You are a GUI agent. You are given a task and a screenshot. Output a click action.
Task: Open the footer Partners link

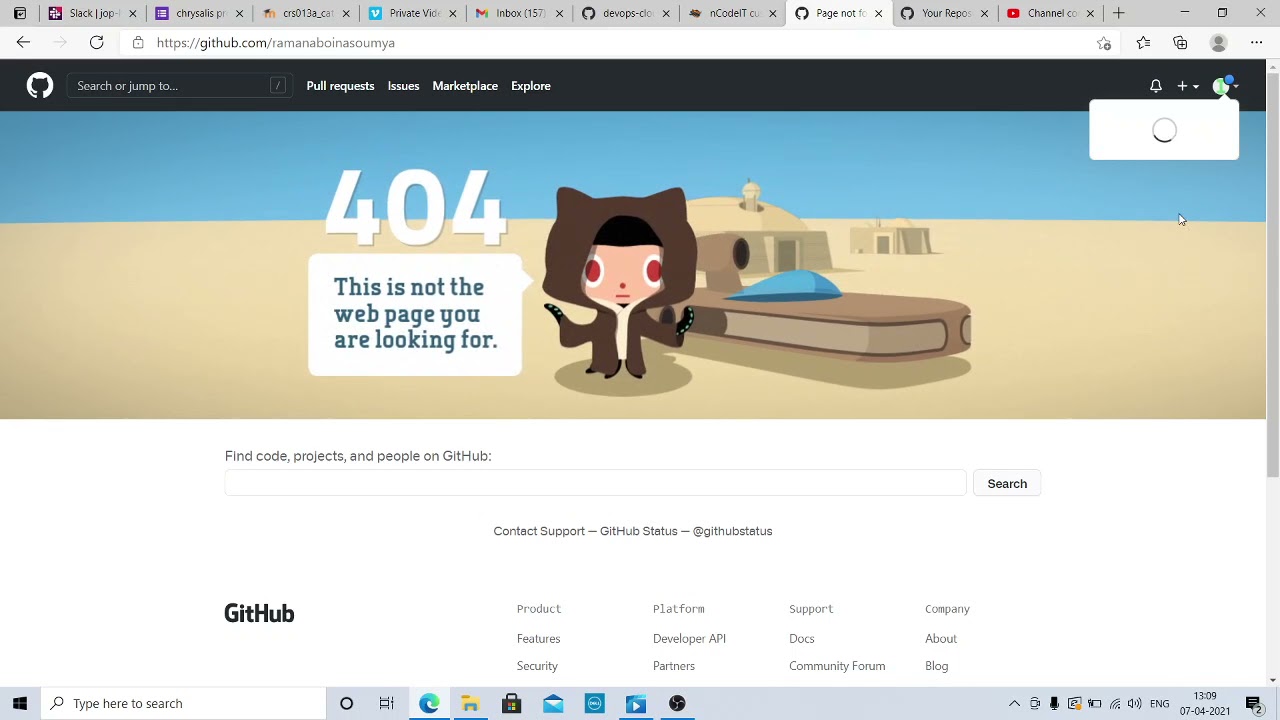(674, 666)
